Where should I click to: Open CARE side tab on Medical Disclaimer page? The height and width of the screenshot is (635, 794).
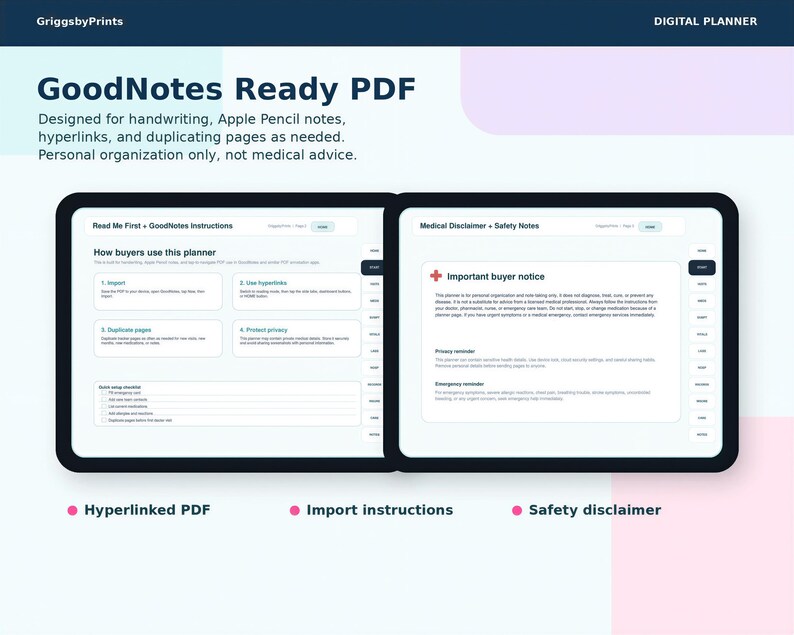click(x=702, y=418)
